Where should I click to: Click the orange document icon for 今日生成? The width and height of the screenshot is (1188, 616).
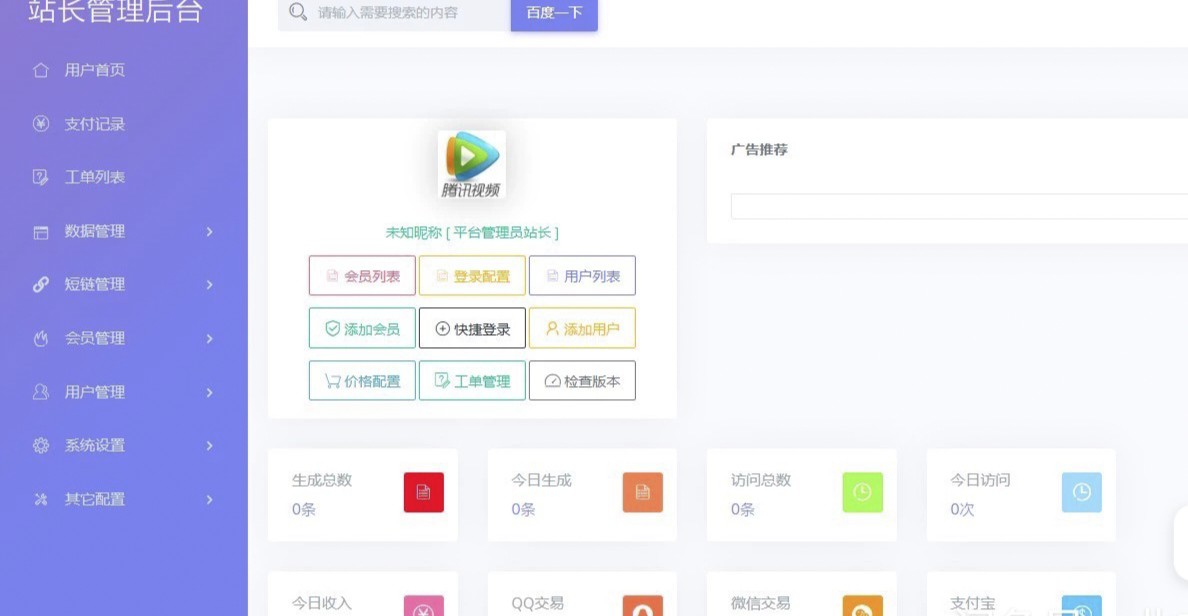642,492
